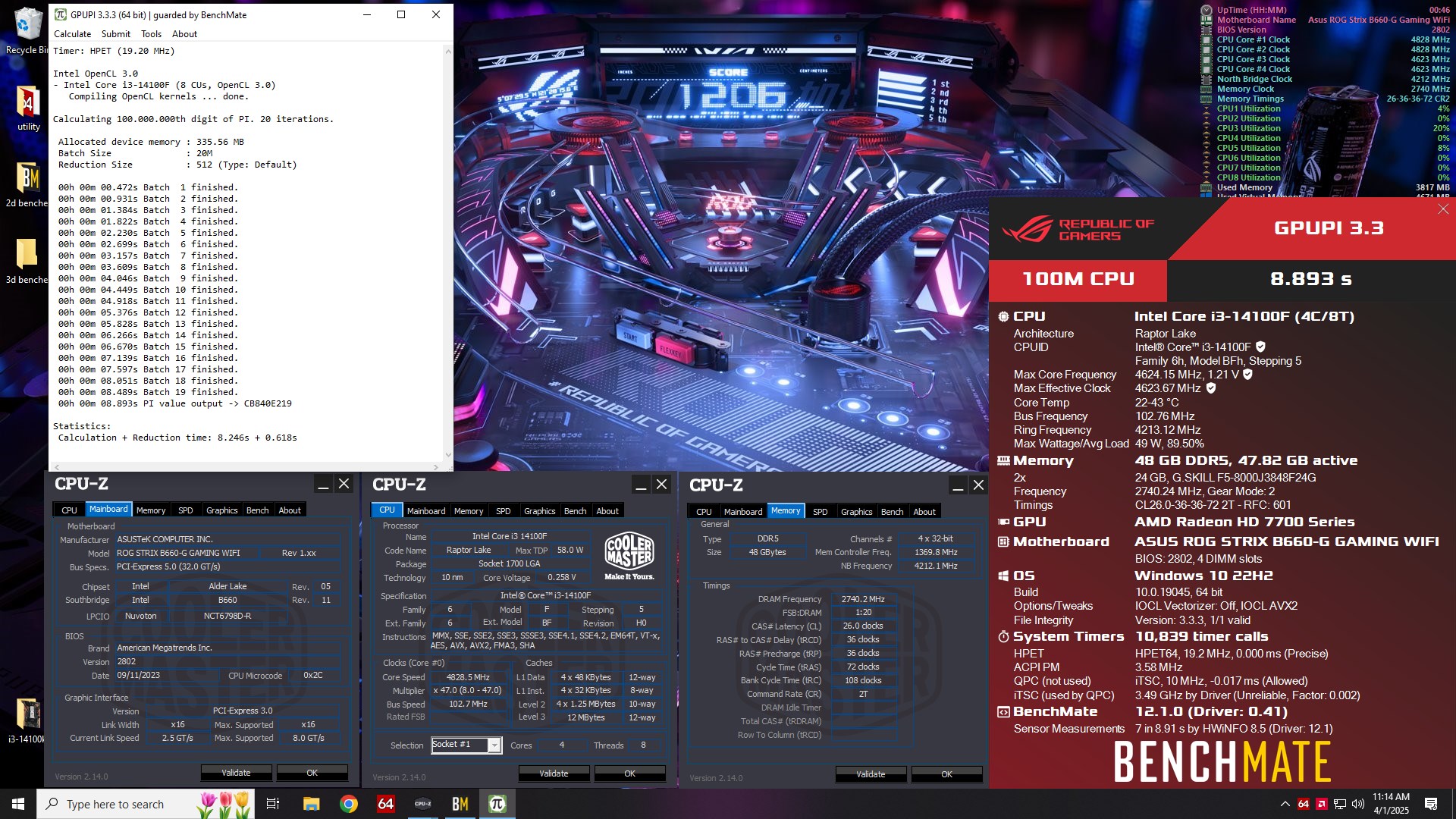Image resolution: width=1456 pixels, height=819 pixels.
Task: Select About tab in right CPU-Z window
Action: click(x=924, y=512)
